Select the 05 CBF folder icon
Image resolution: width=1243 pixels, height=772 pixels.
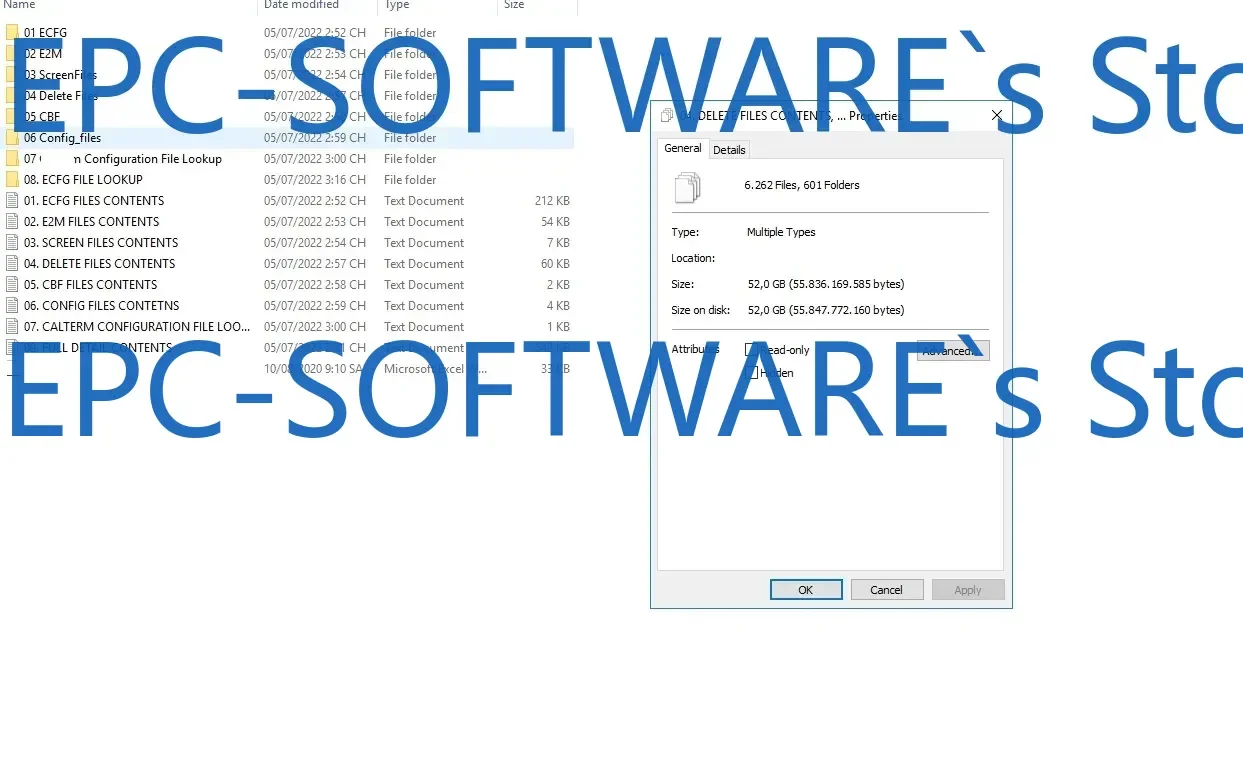click(x=10, y=116)
